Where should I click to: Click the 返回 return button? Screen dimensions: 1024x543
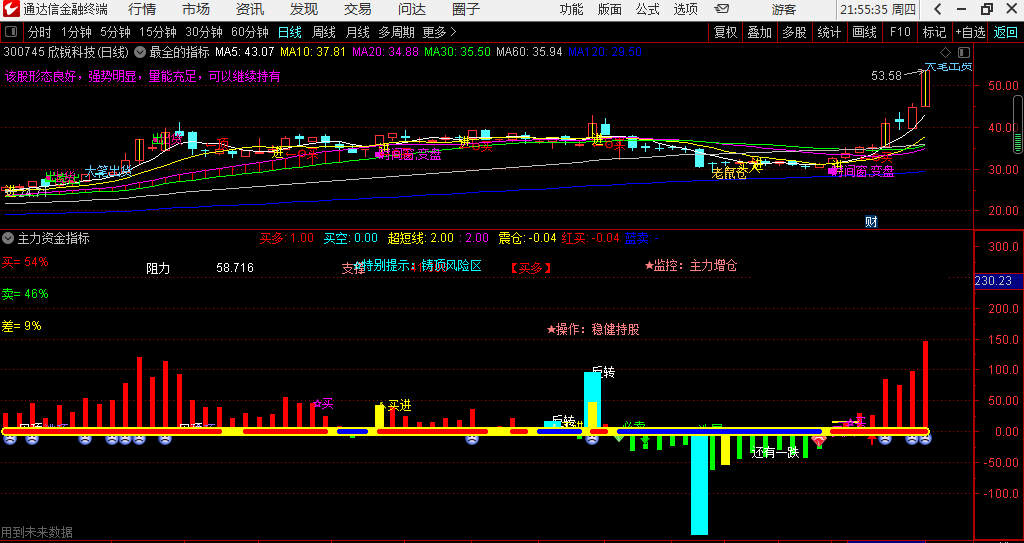pos(1006,32)
